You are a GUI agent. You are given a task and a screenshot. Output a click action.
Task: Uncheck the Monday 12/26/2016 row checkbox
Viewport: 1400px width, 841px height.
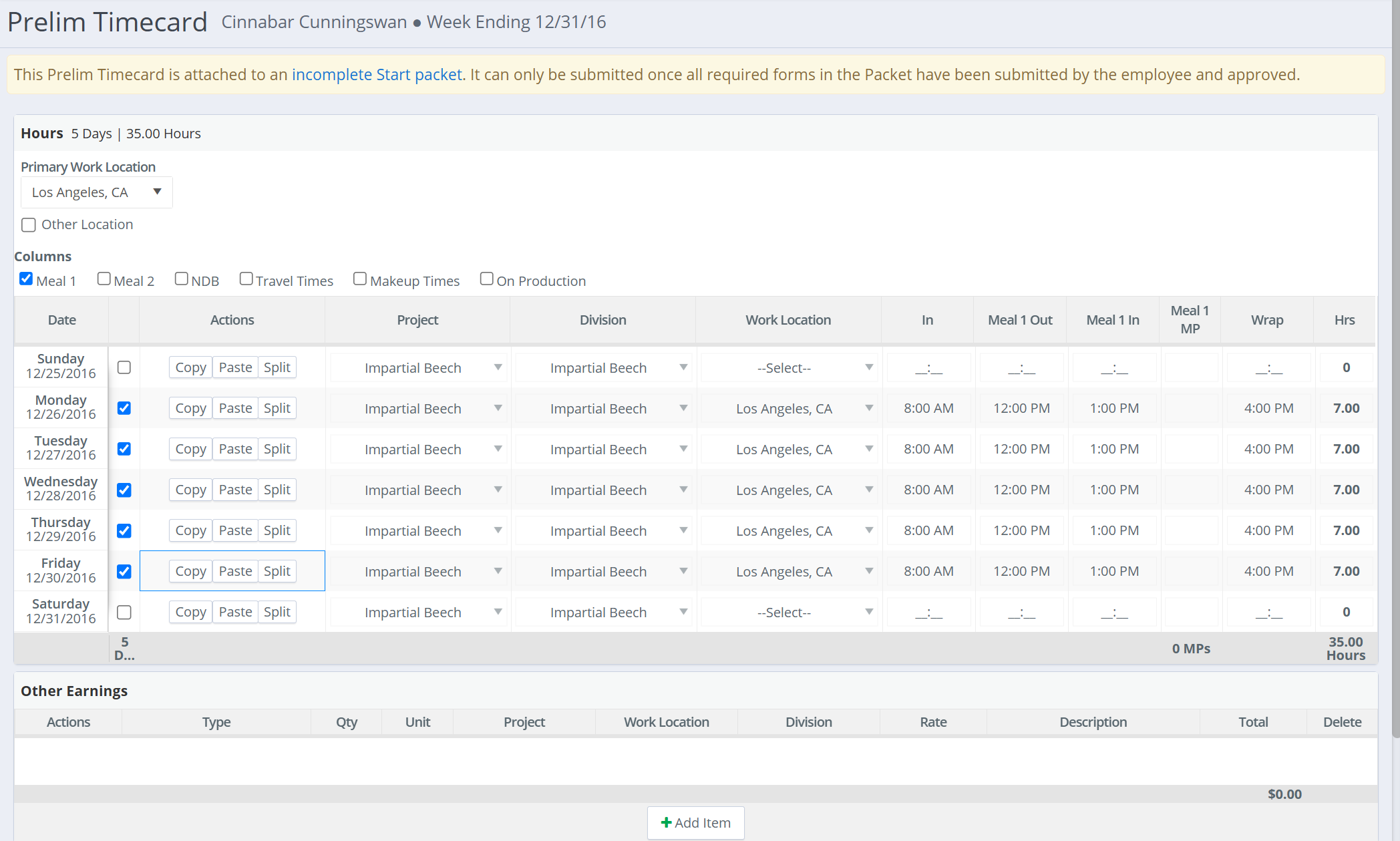(x=124, y=408)
